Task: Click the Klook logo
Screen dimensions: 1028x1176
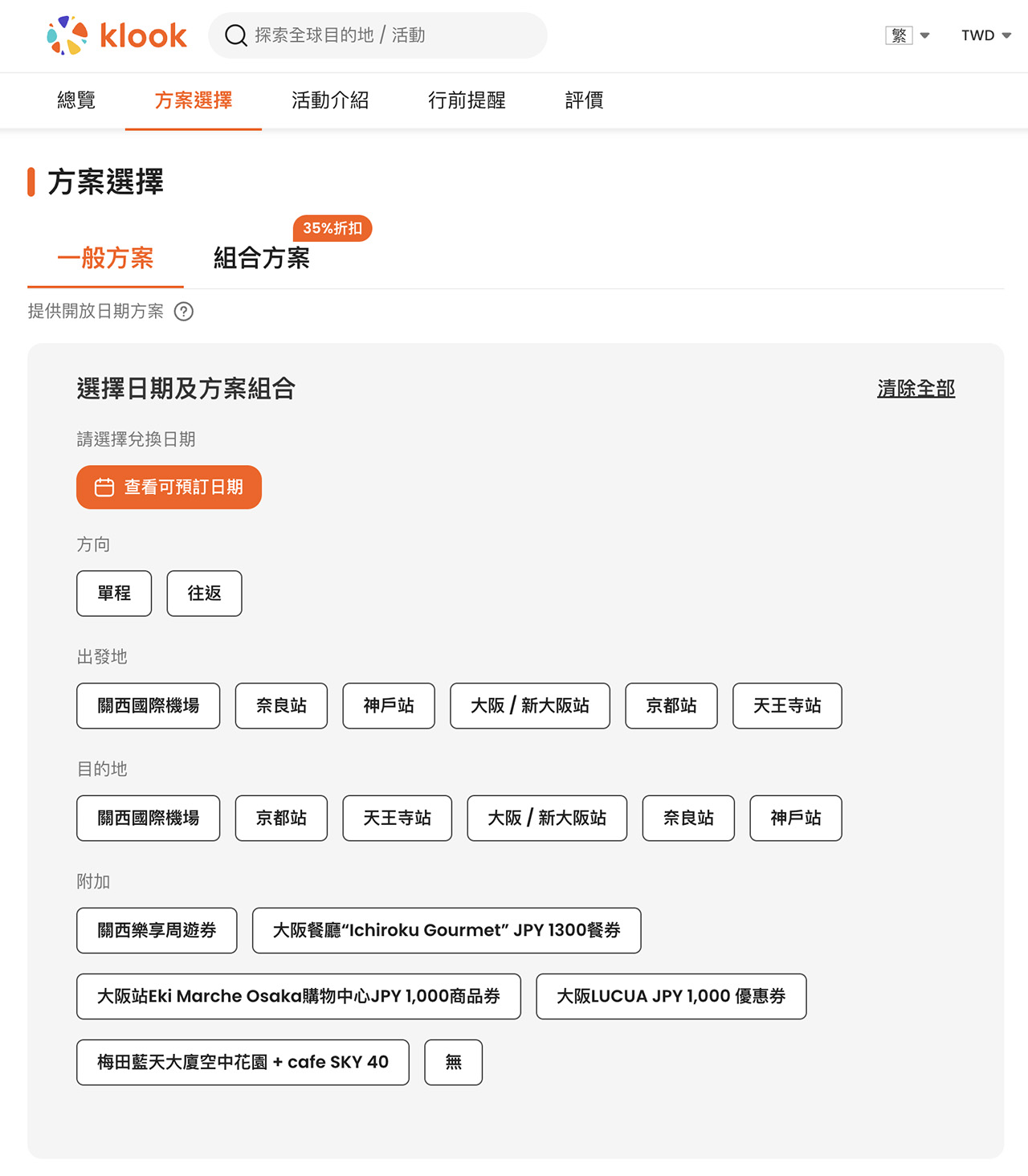Action: point(116,35)
